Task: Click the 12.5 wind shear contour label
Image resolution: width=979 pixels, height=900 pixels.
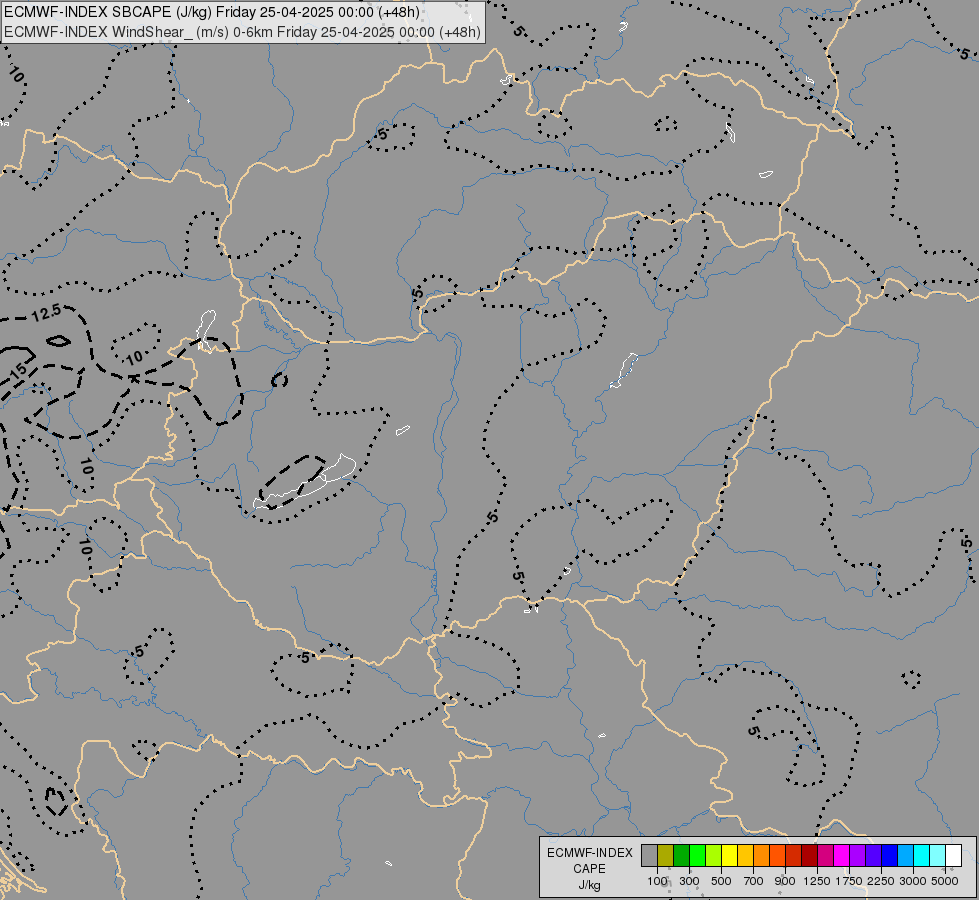Action: [47, 313]
